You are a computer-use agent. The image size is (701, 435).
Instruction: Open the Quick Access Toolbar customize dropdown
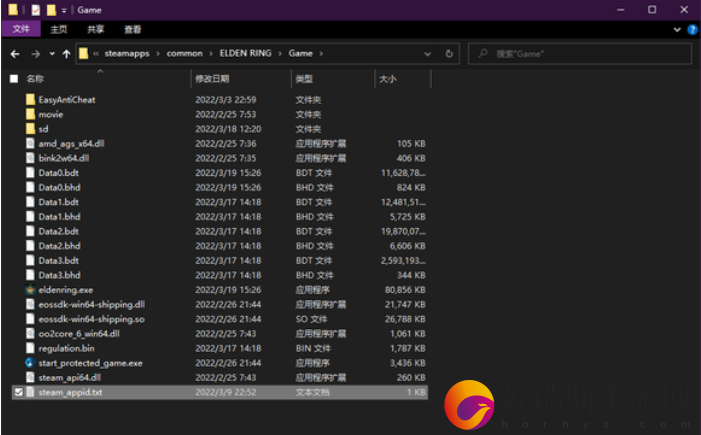[64, 10]
